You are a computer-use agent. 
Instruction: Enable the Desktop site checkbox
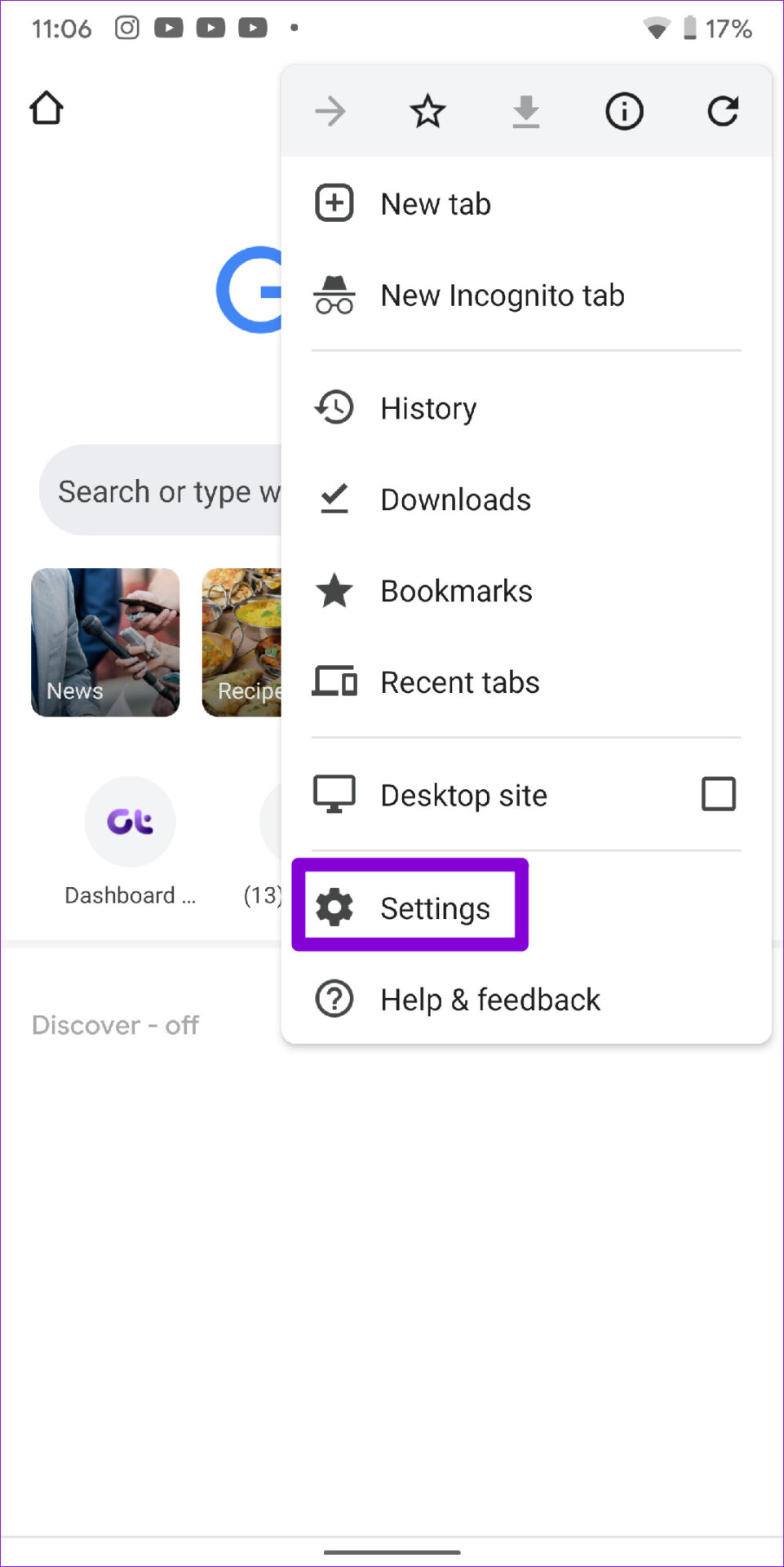point(719,793)
